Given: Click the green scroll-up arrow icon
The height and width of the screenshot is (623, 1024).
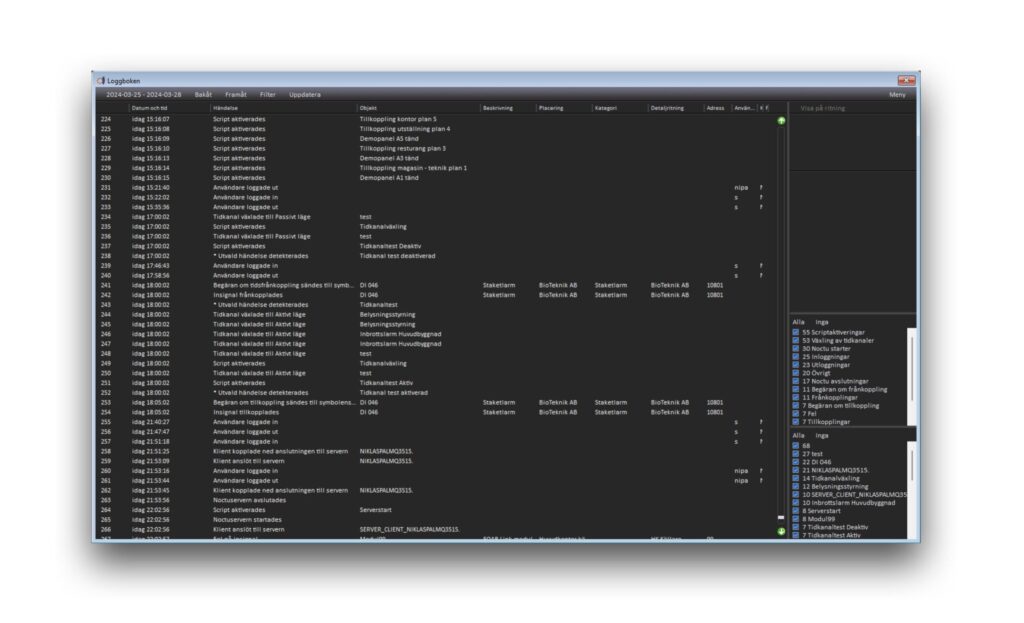Looking at the screenshot, I should tap(781, 121).
